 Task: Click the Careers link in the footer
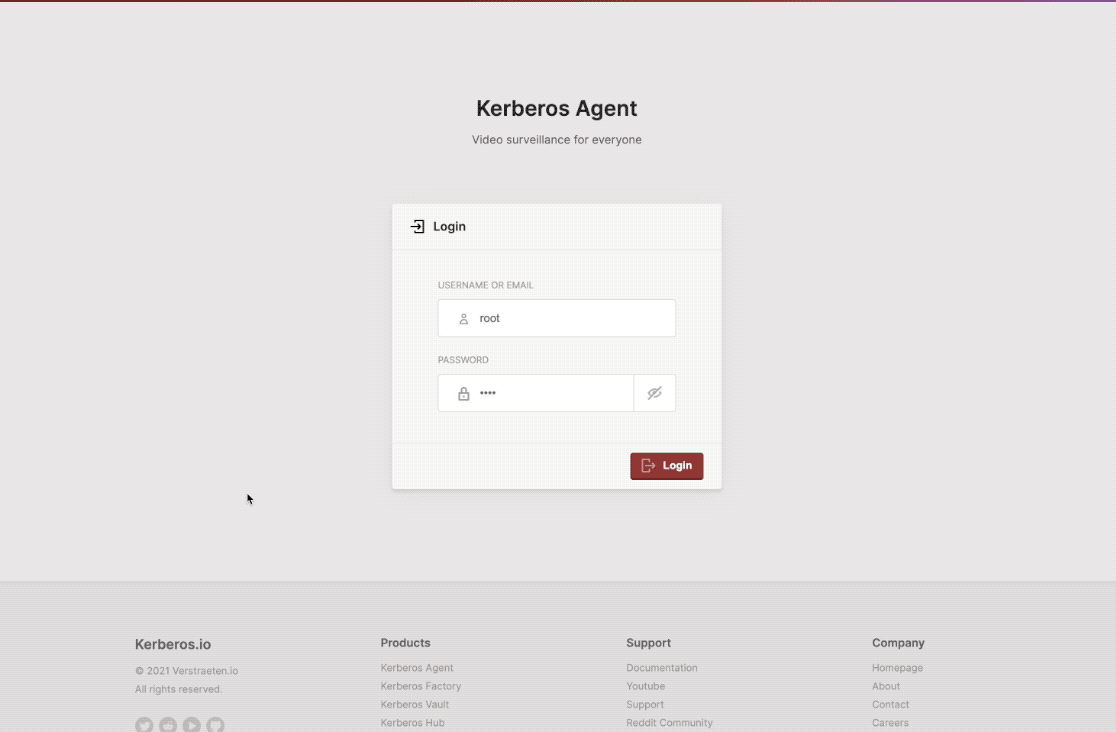(x=890, y=722)
